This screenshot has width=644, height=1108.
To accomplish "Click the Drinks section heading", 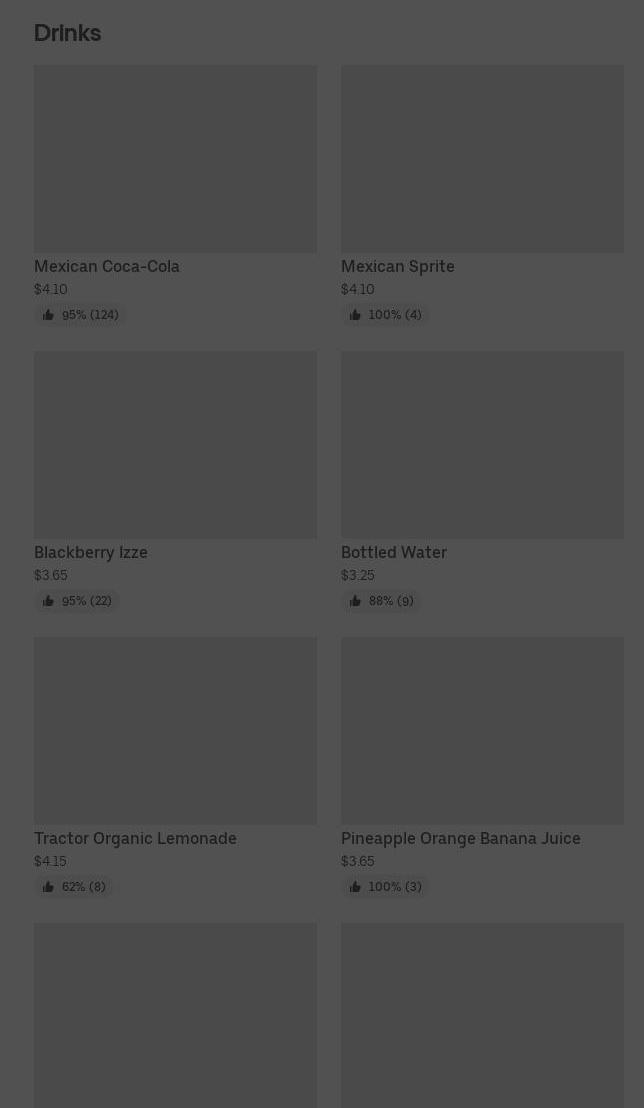I will (67, 33).
